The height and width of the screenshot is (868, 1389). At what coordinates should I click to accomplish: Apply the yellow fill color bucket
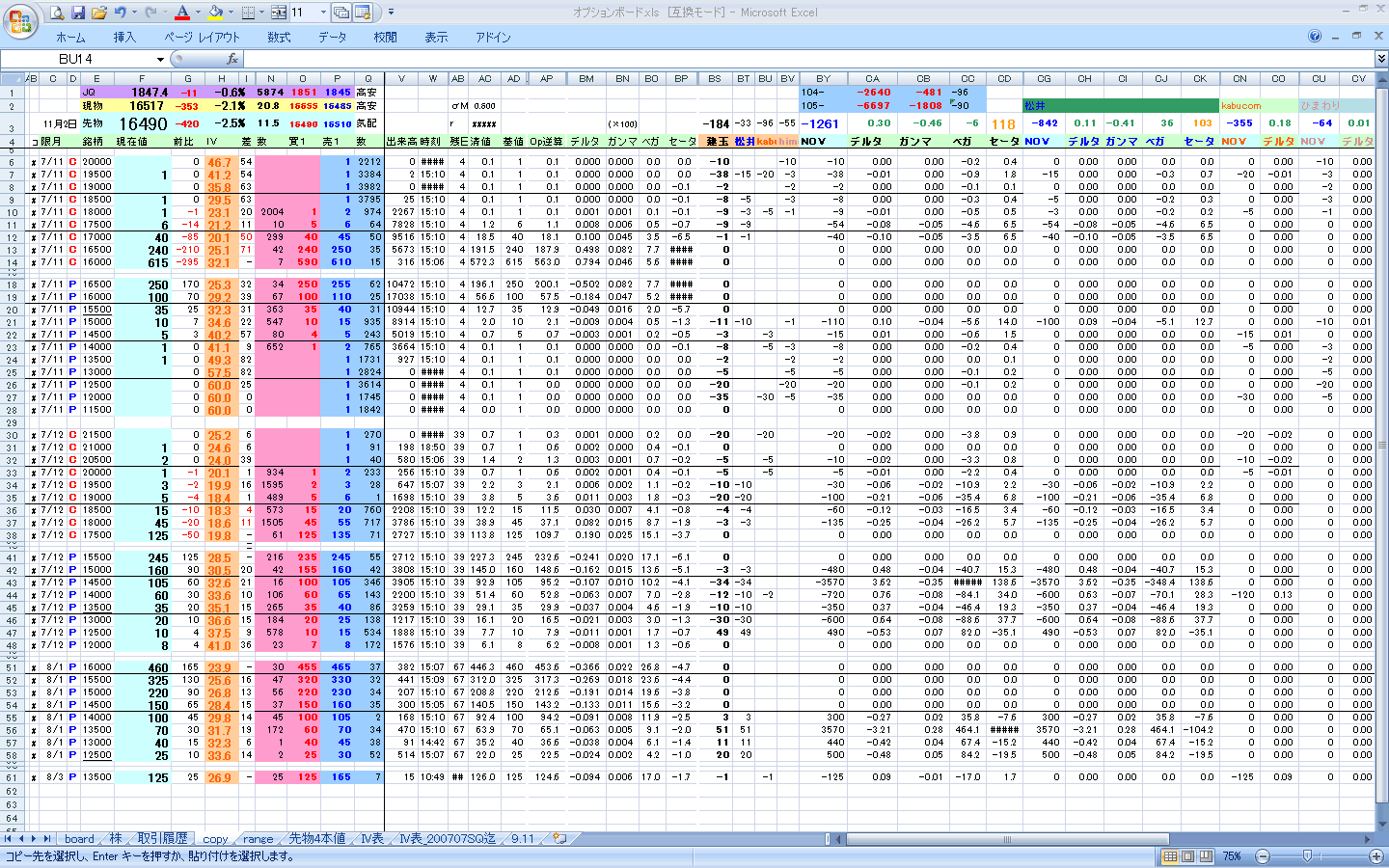(x=215, y=13)
